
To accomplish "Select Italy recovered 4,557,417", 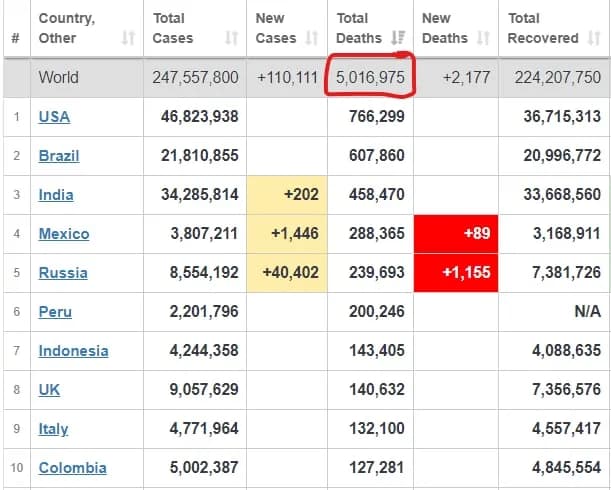I will pyautogui.click(x=567, y=428).
